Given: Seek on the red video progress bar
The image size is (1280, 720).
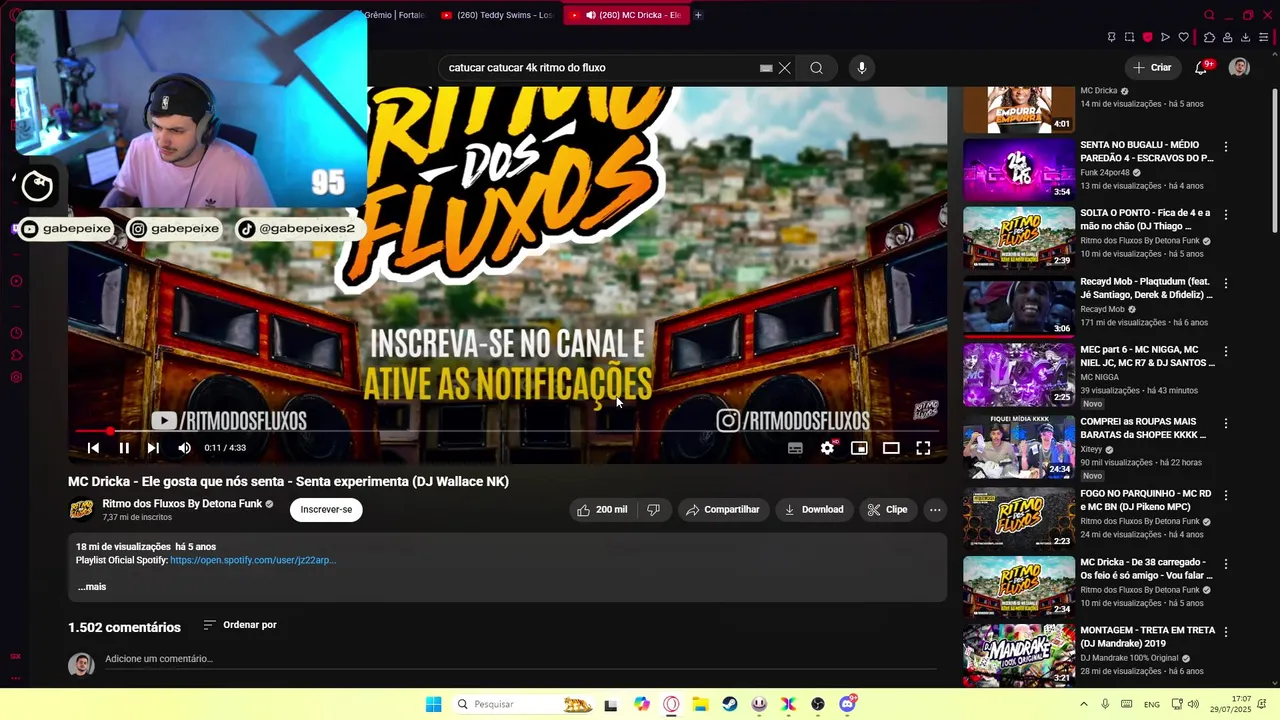Looking at the screenshot, I should tap(507, 431).
